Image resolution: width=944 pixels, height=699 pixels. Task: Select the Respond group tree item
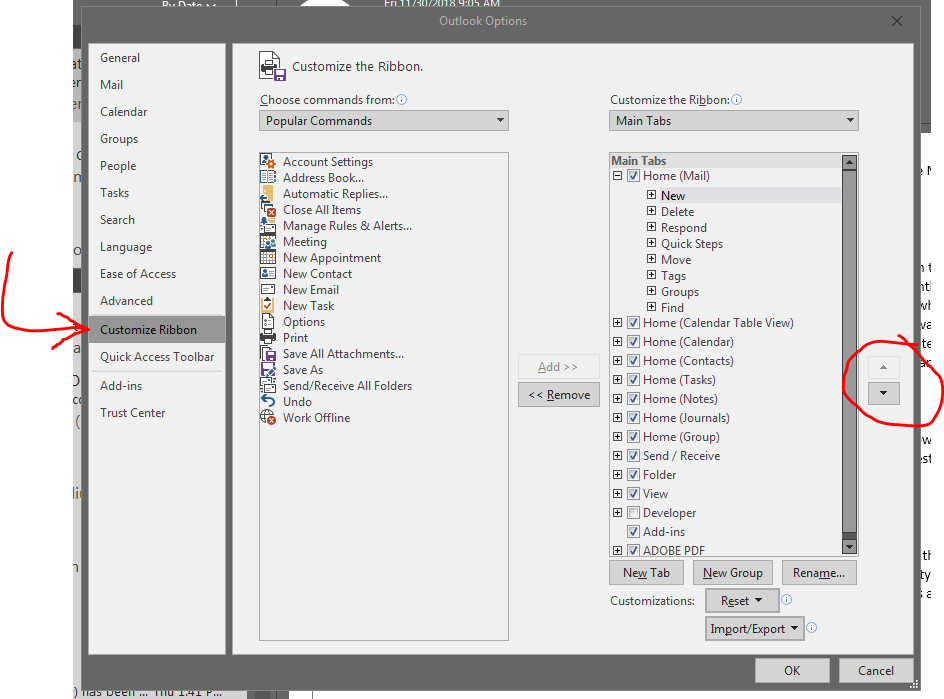coord(684,228)
